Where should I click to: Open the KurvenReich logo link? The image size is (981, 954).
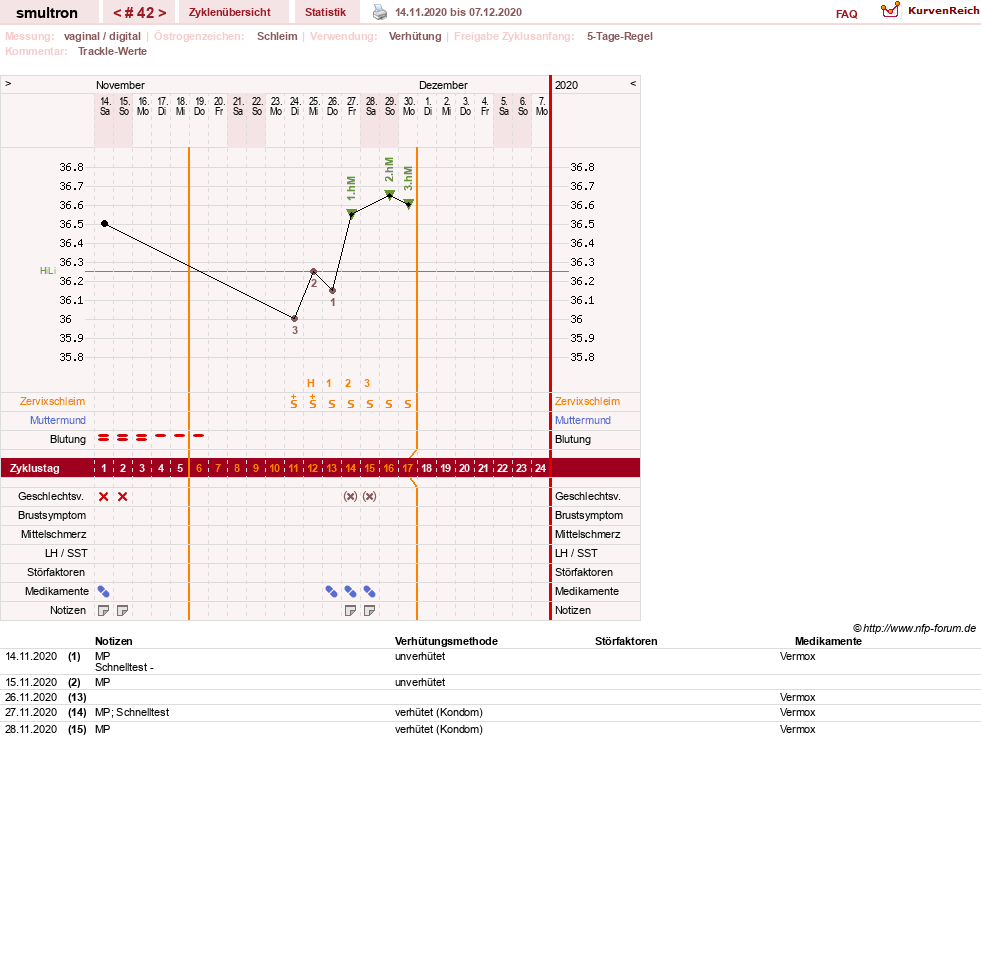[x=929, y=11]
